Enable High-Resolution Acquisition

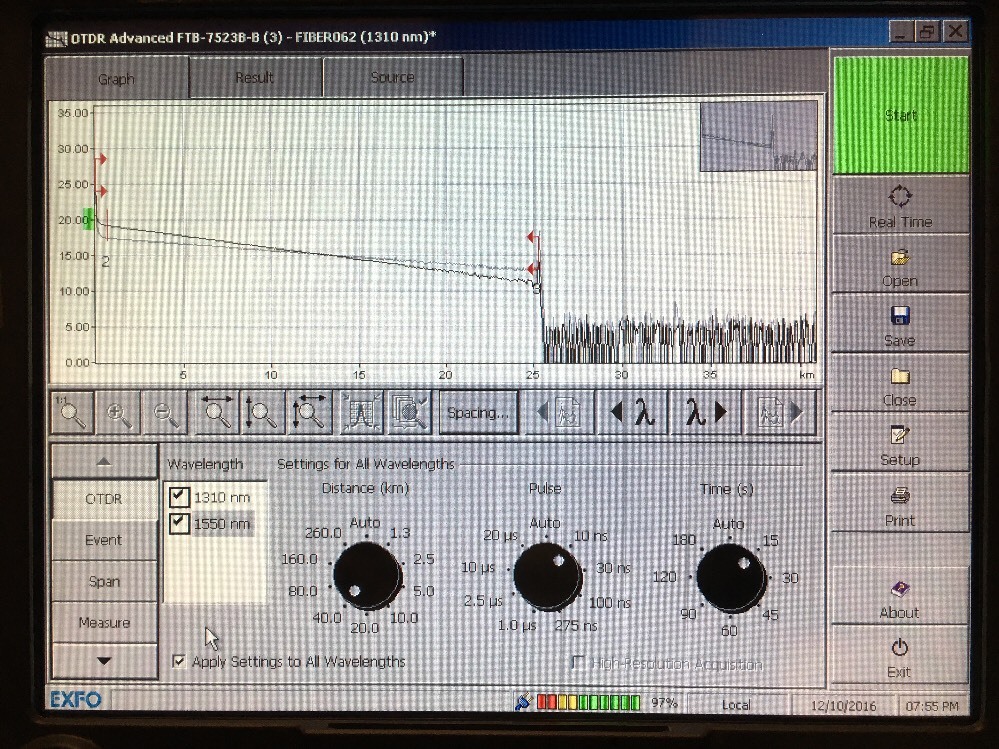[x=577, y=662]
